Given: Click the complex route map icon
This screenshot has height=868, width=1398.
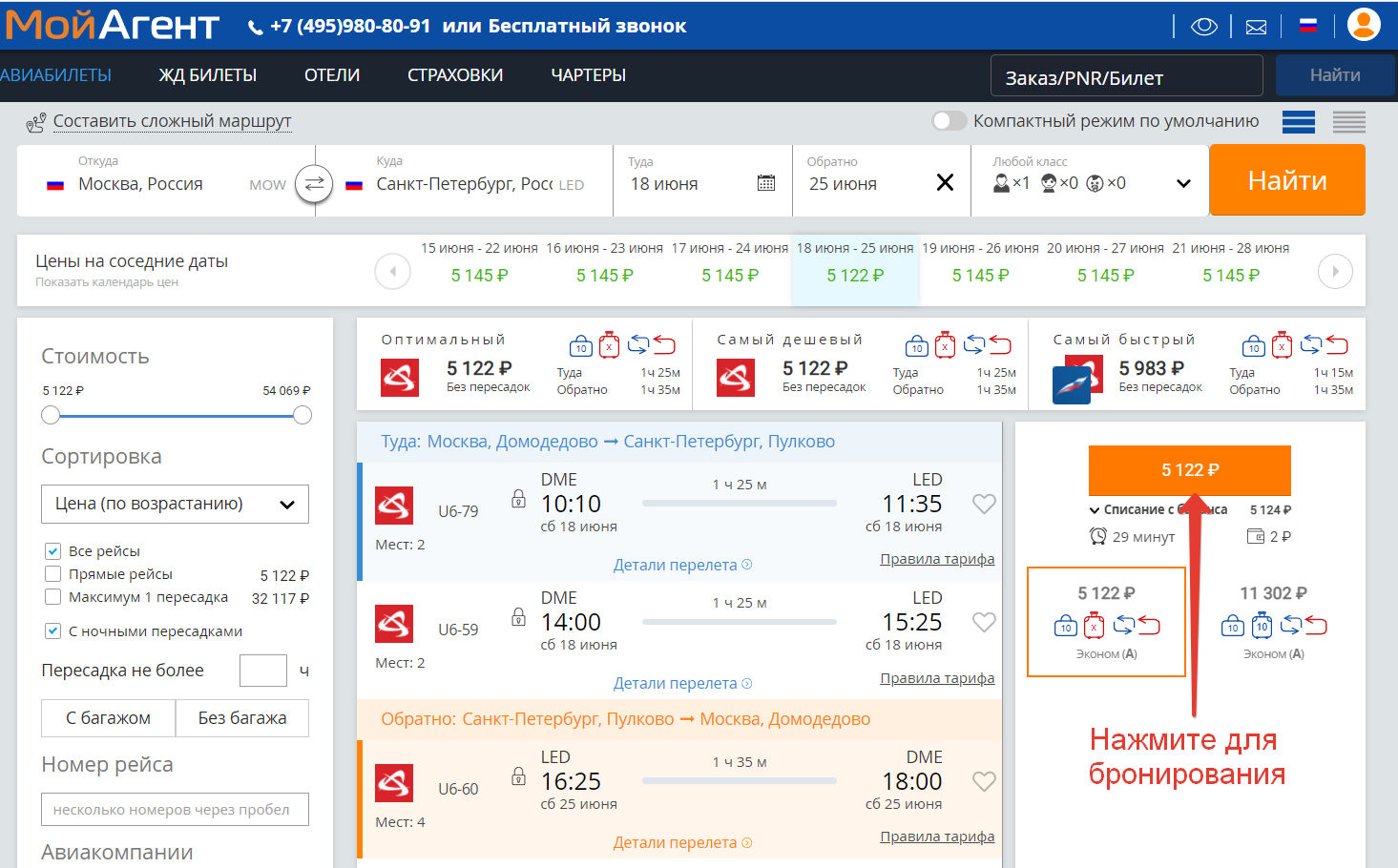Looking at the screenshot, I should click(35, 122).
